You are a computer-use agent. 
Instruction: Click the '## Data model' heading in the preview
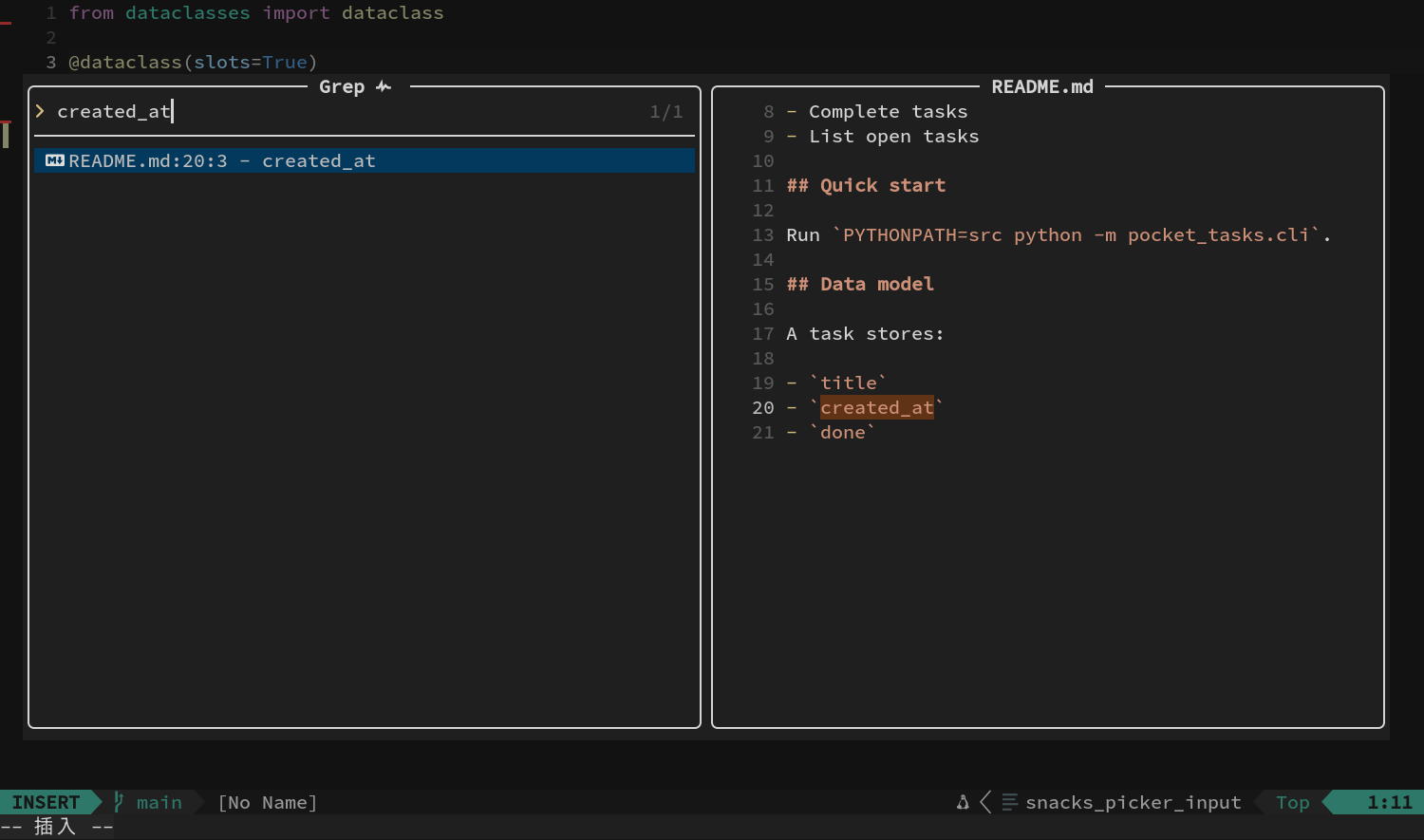pos(860,284)
